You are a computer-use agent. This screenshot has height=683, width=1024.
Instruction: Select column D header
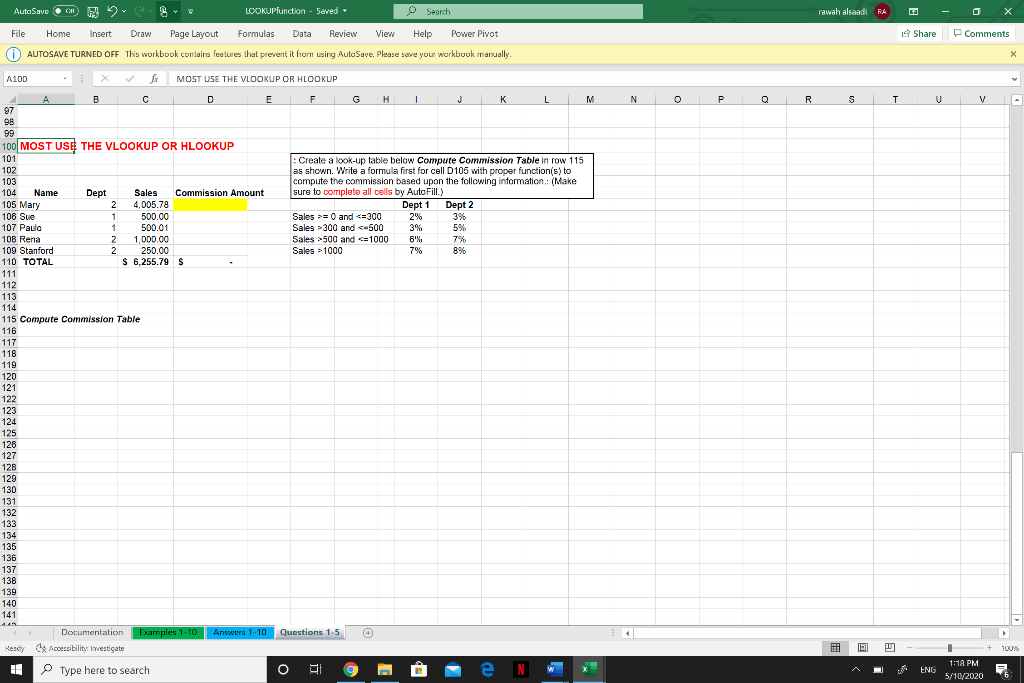pyautogui.click(x=210, y=99)
